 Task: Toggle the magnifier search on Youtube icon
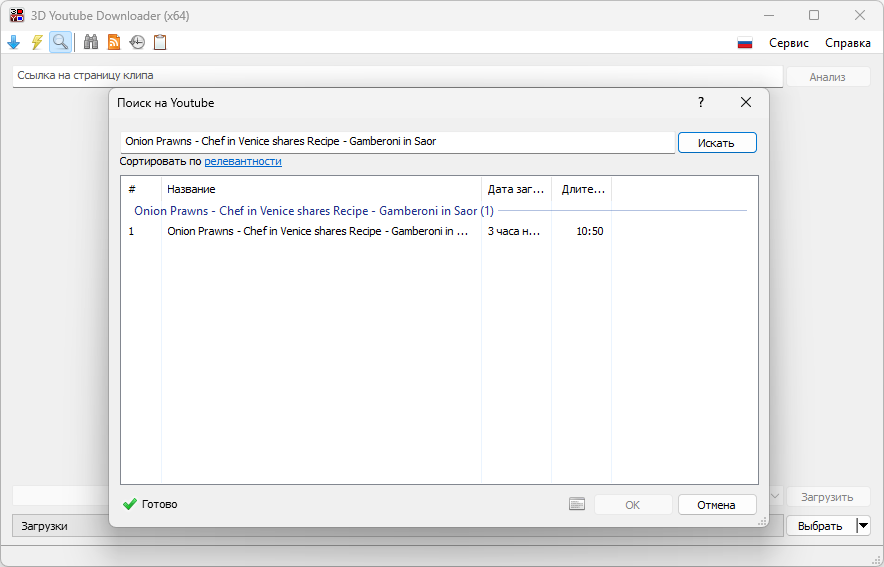click(60, 42)
